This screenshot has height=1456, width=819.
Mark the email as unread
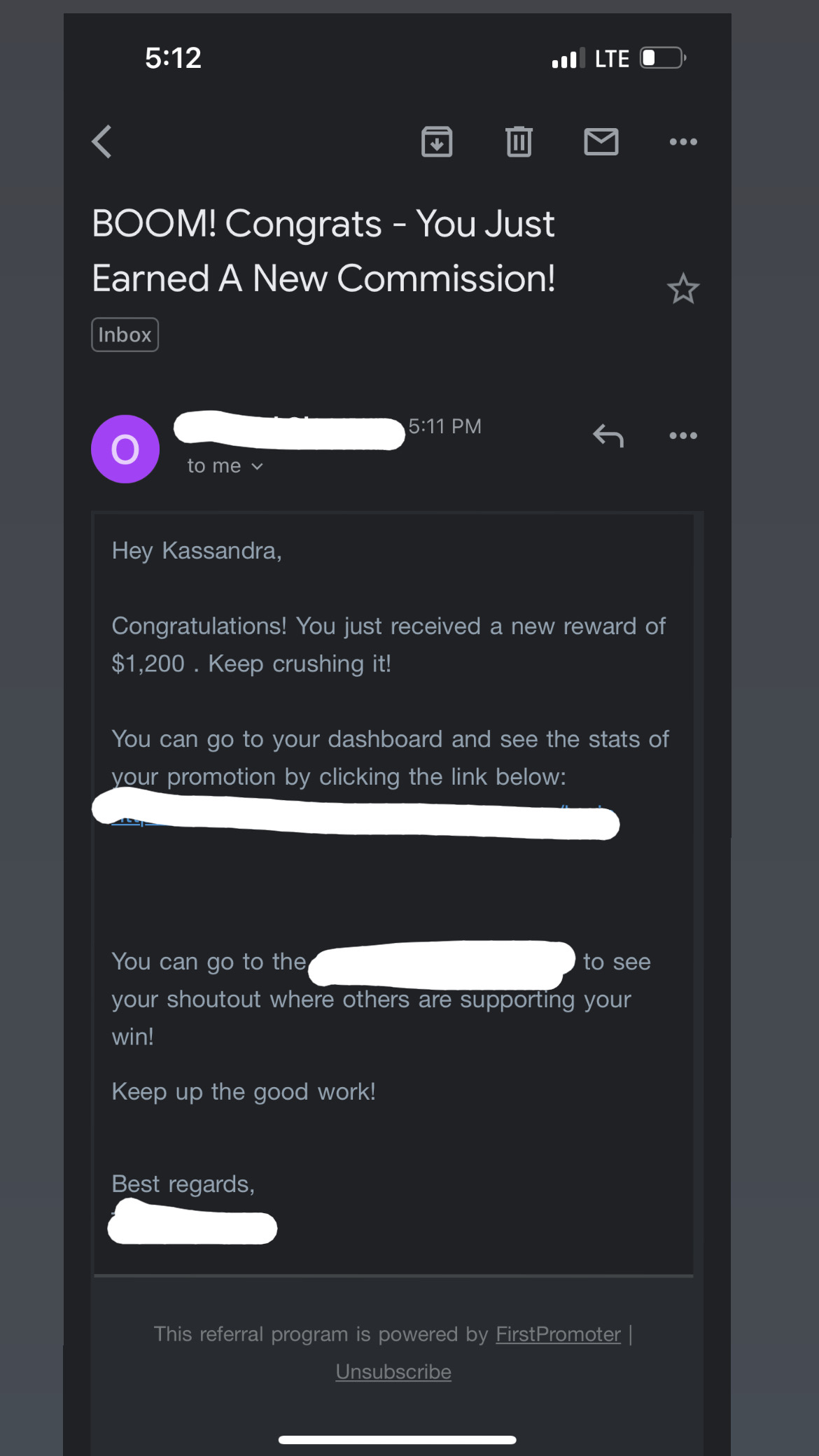coord(601,142)
